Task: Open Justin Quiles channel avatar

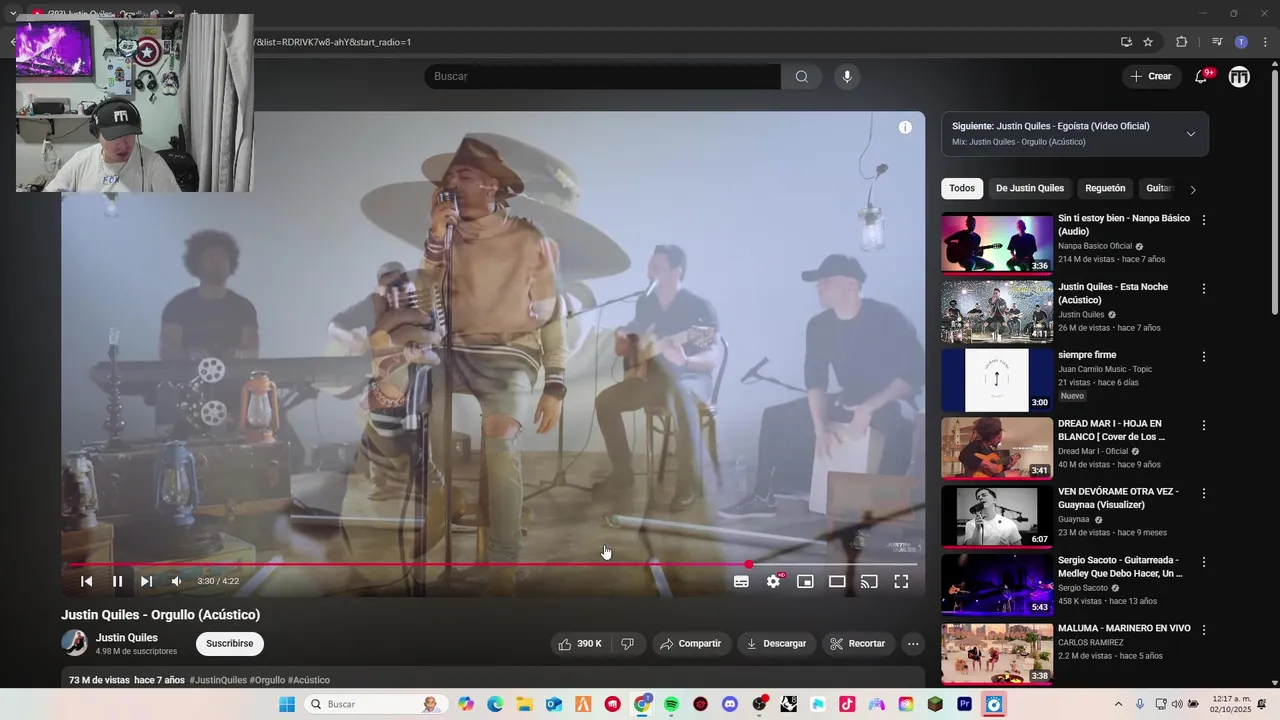Action: tap(74, 643)
